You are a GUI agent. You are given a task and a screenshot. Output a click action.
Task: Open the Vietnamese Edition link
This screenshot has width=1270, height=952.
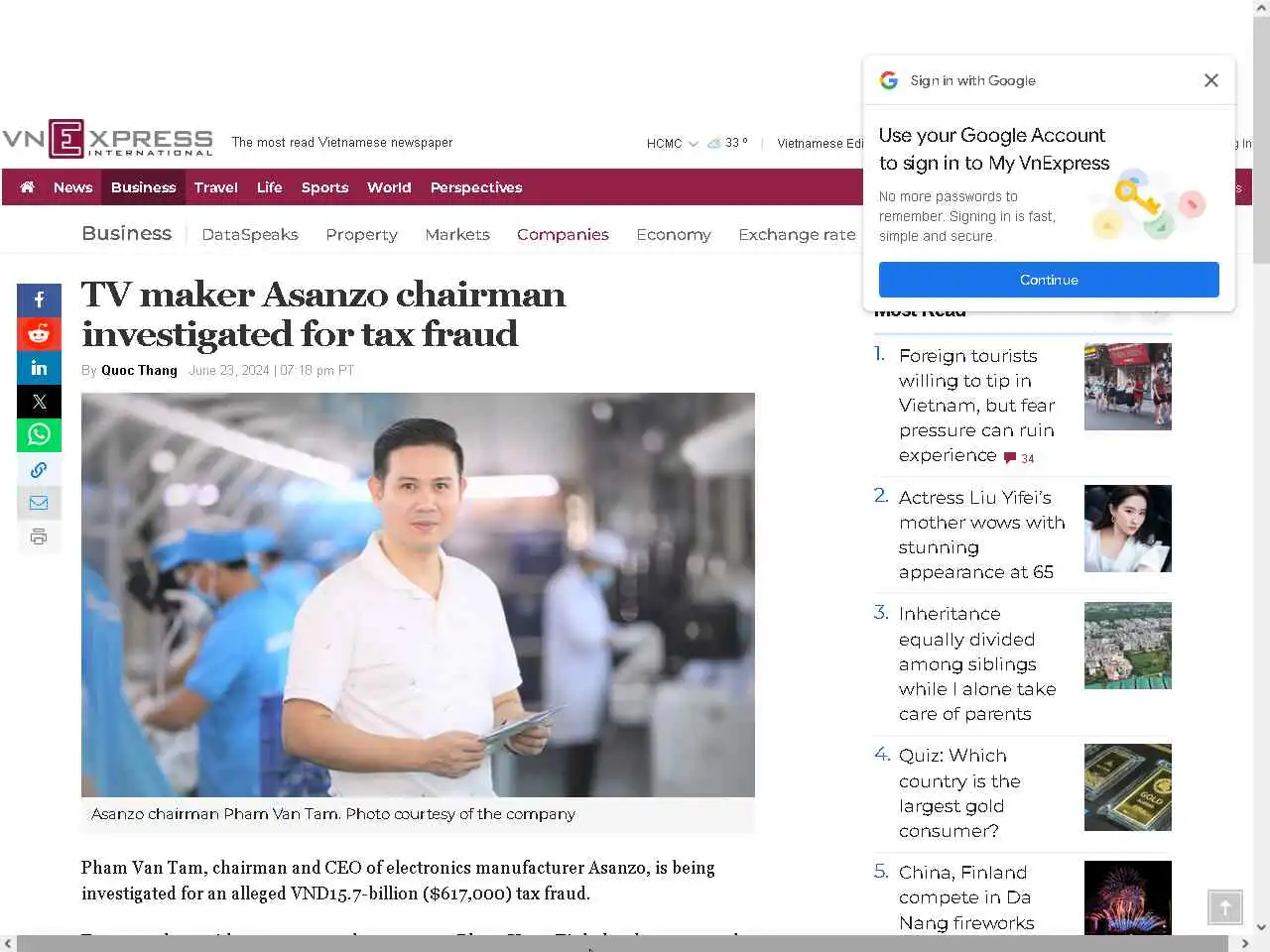820,143
